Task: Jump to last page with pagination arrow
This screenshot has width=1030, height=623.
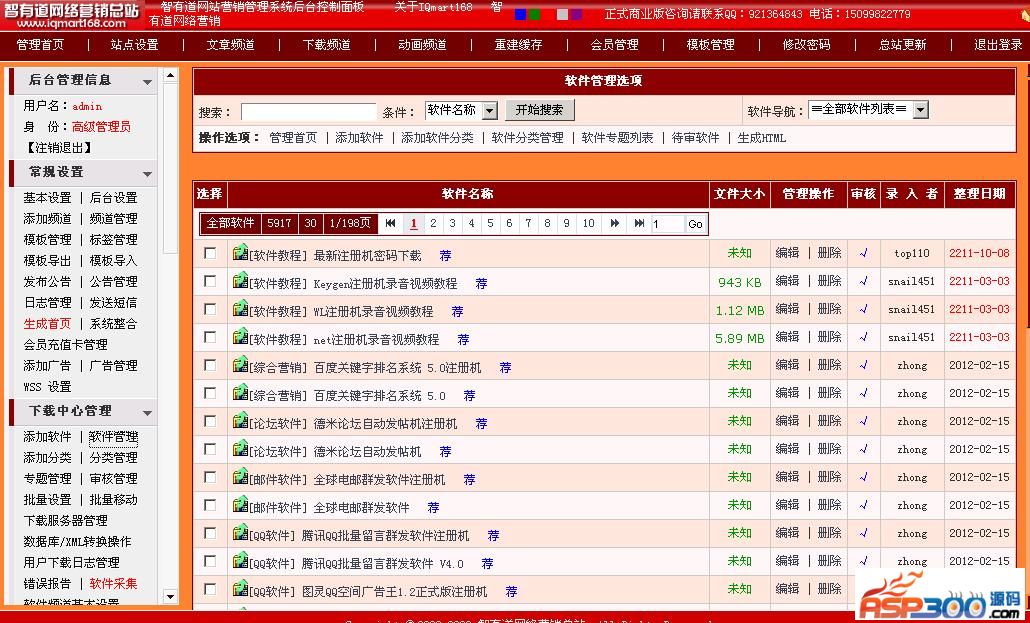Action: 638,223
